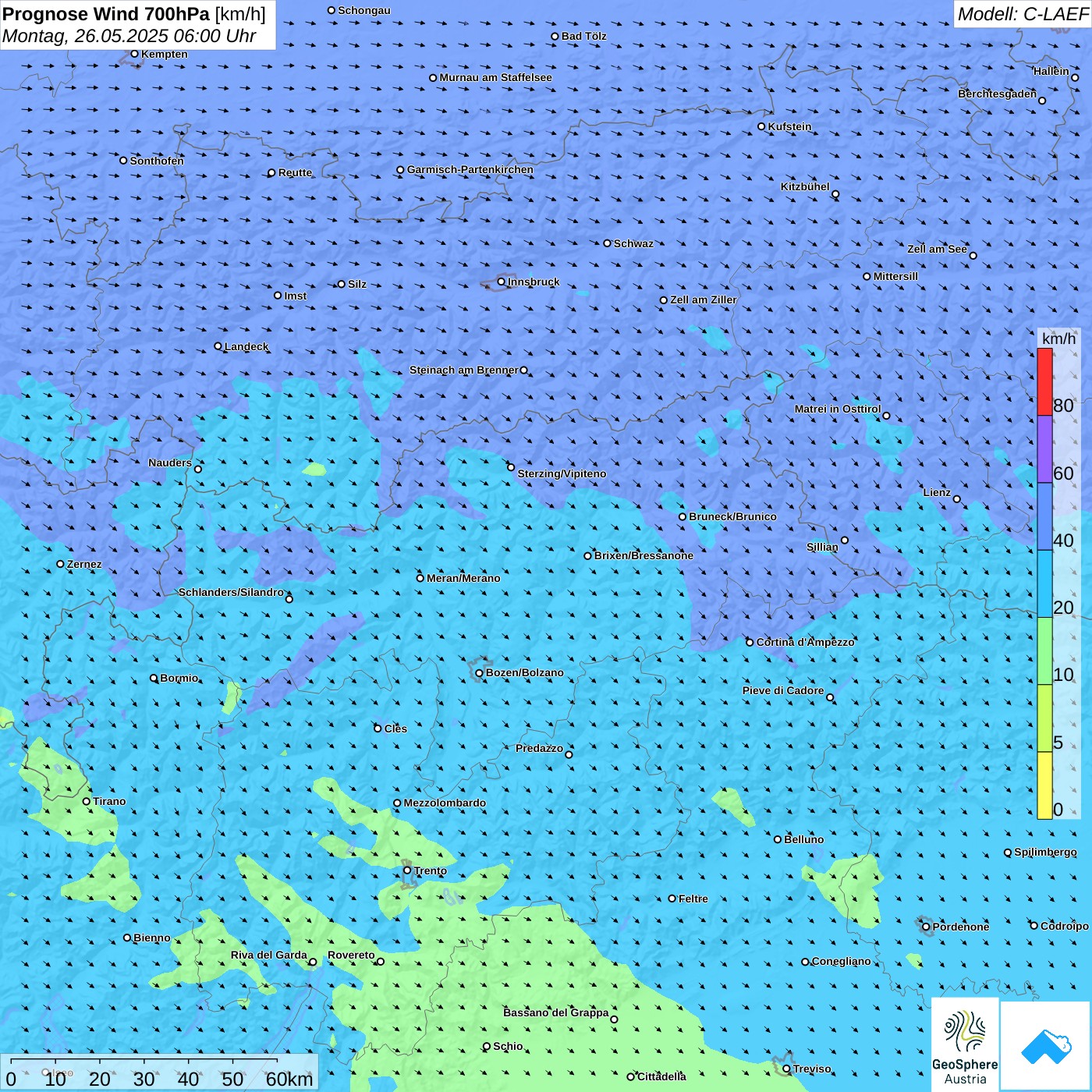Screen dimensions: 1092x1092
Task: Click the yellow 0–5 km/h legend swatch
Action: pyautogui.click(x=1044, y=785)
